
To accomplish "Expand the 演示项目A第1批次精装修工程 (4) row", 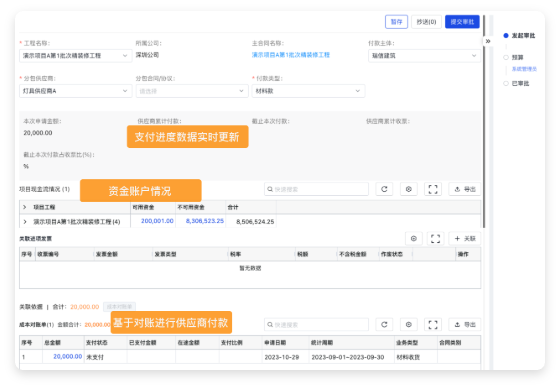I will [x=25, y=221].
